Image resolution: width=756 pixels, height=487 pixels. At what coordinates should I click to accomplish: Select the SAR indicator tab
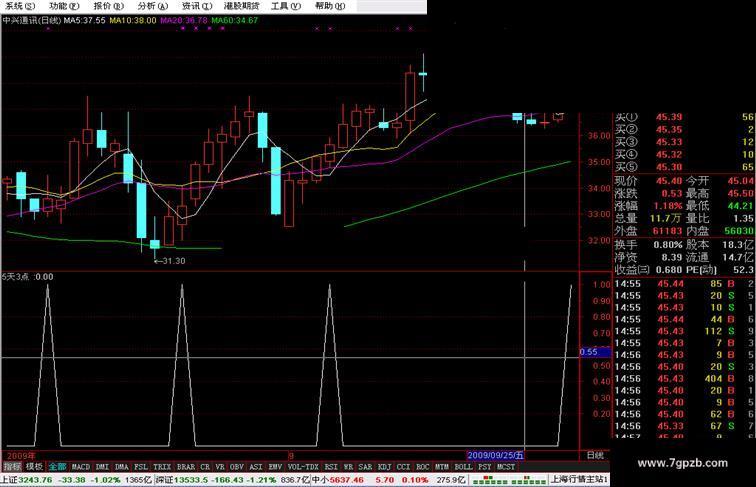click(365, 467)
